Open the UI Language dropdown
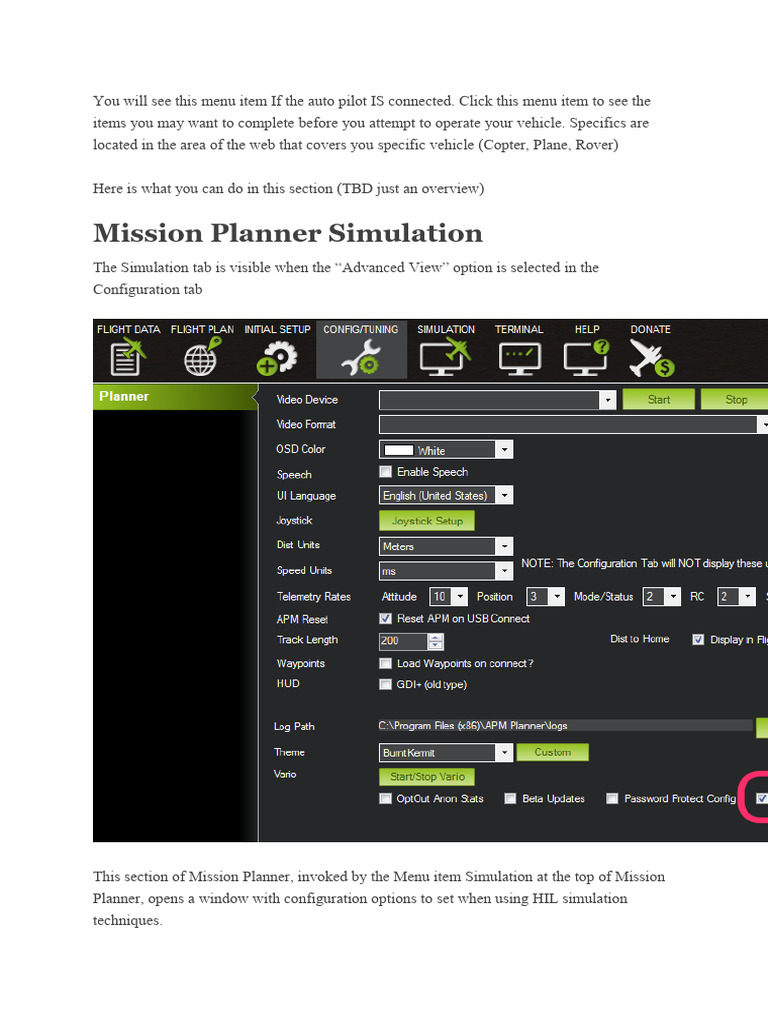This screenshot has height=1024, width=768. [504, 495]
